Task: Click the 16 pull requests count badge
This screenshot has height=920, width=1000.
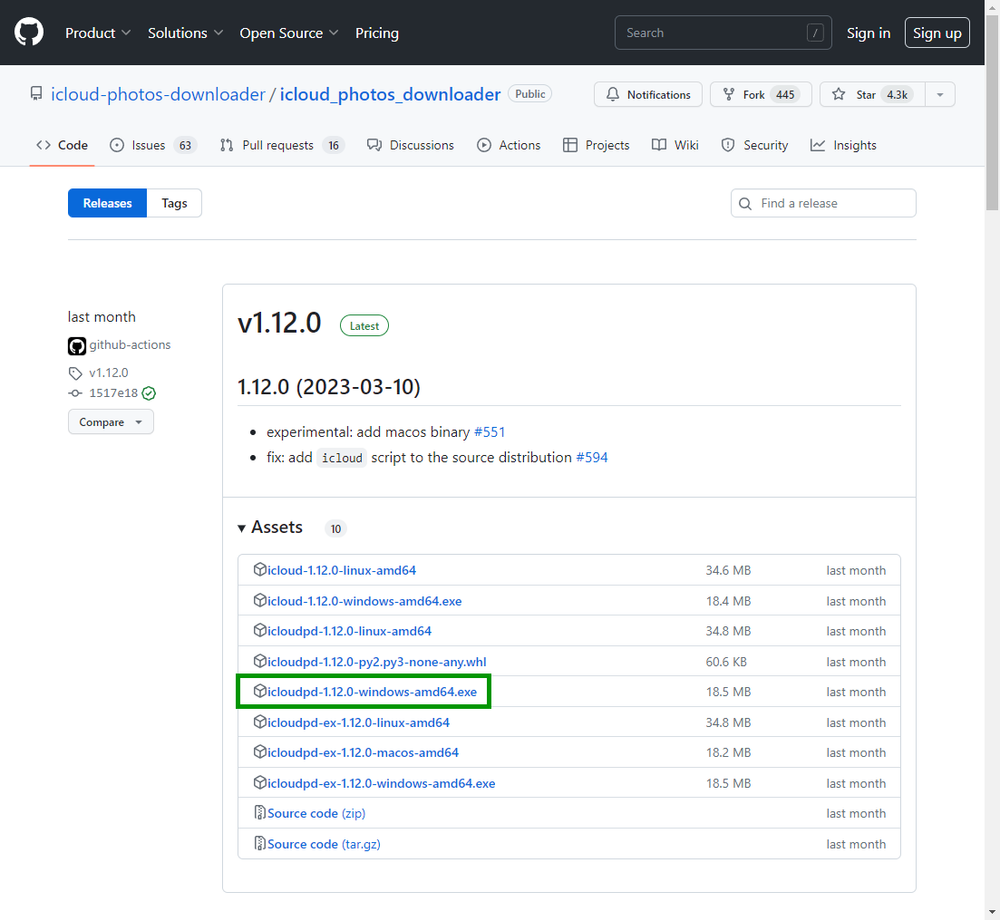Action: point(334,145)
